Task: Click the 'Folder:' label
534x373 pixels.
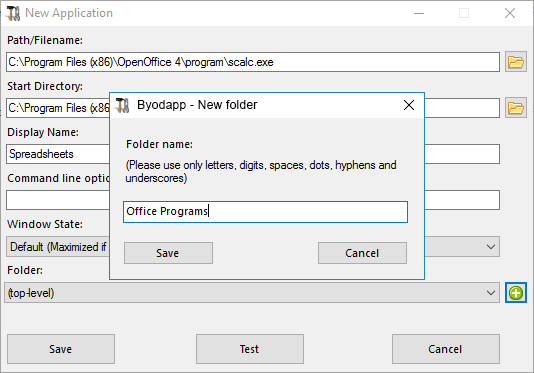Action: (25, 270)
